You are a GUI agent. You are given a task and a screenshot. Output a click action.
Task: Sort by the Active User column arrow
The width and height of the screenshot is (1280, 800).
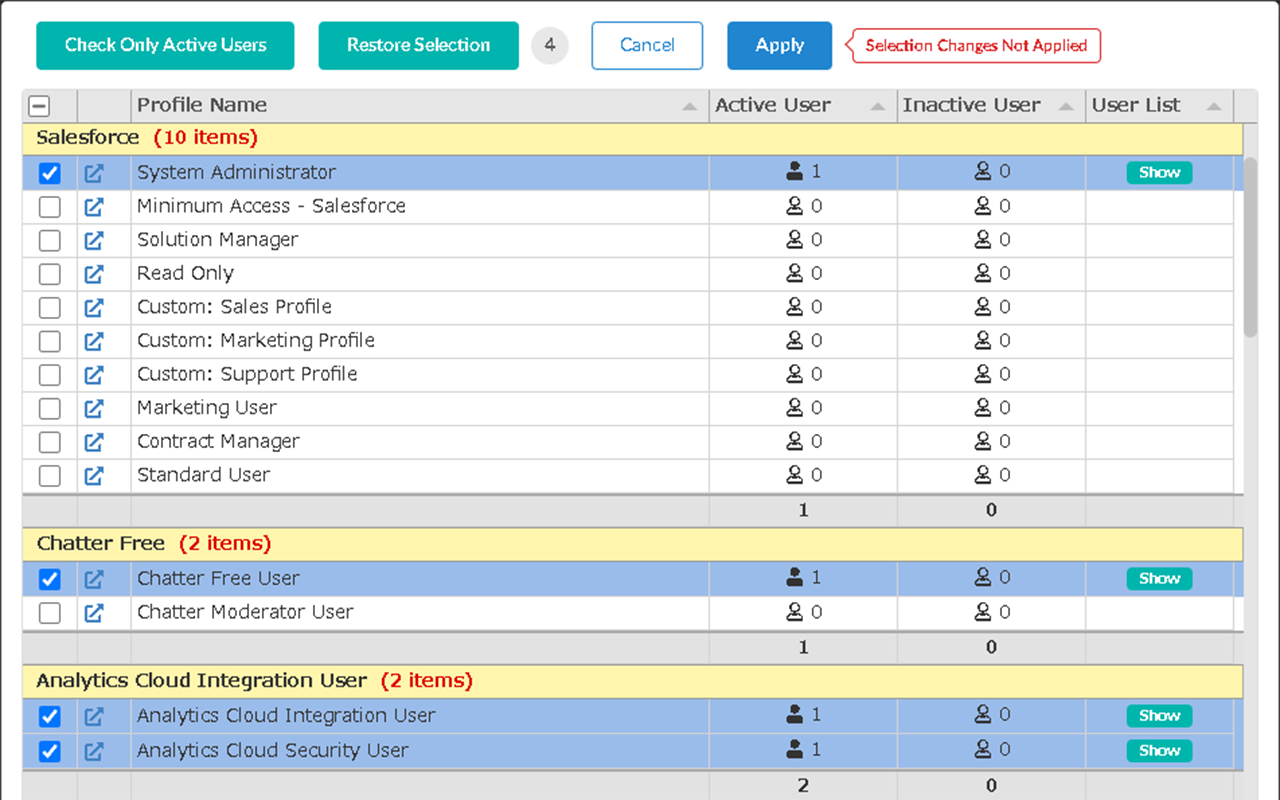click(x=878, y=106)
